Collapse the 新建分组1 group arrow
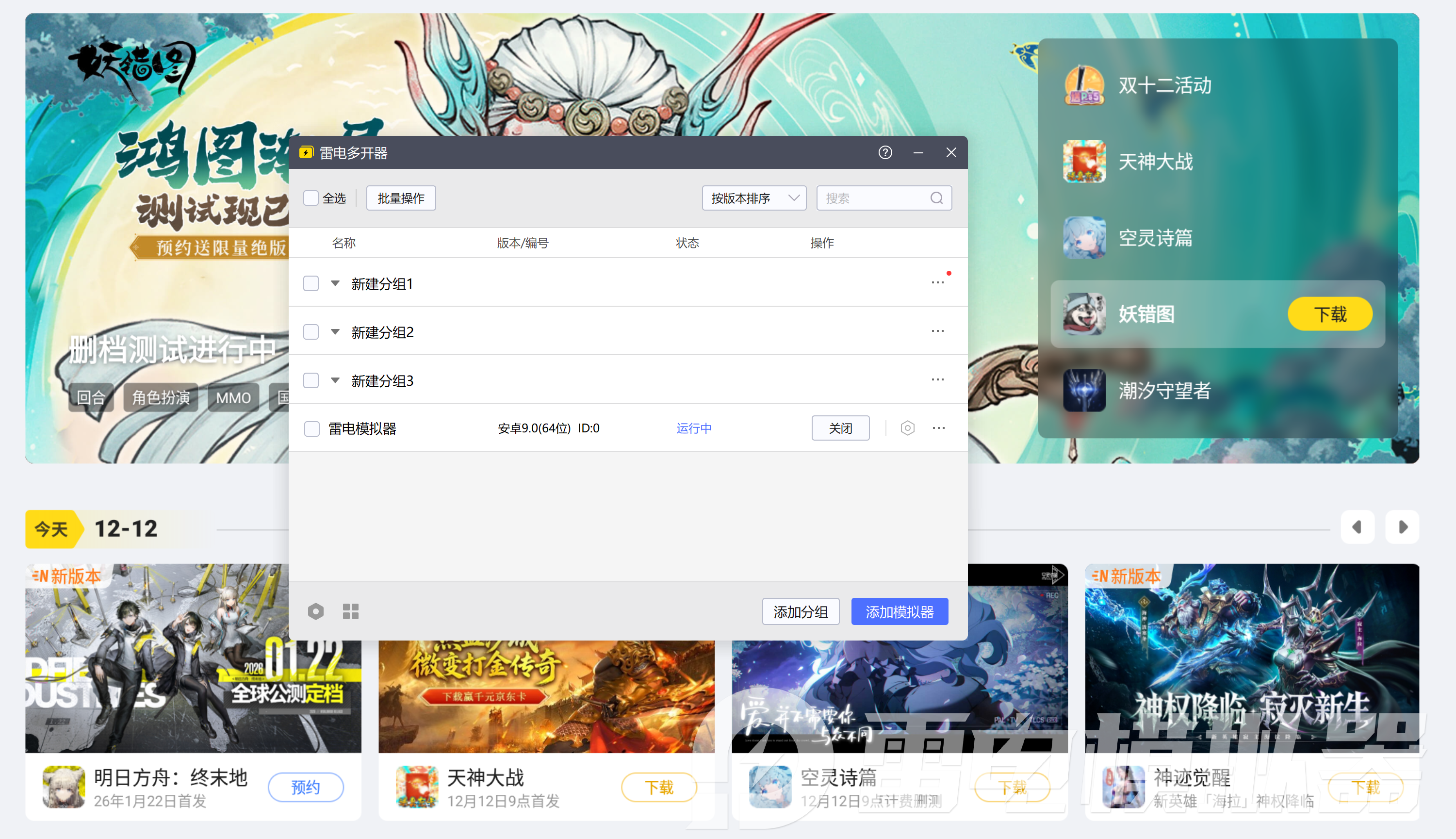This screenshot has width=1456, height=839. click(335, 283)
